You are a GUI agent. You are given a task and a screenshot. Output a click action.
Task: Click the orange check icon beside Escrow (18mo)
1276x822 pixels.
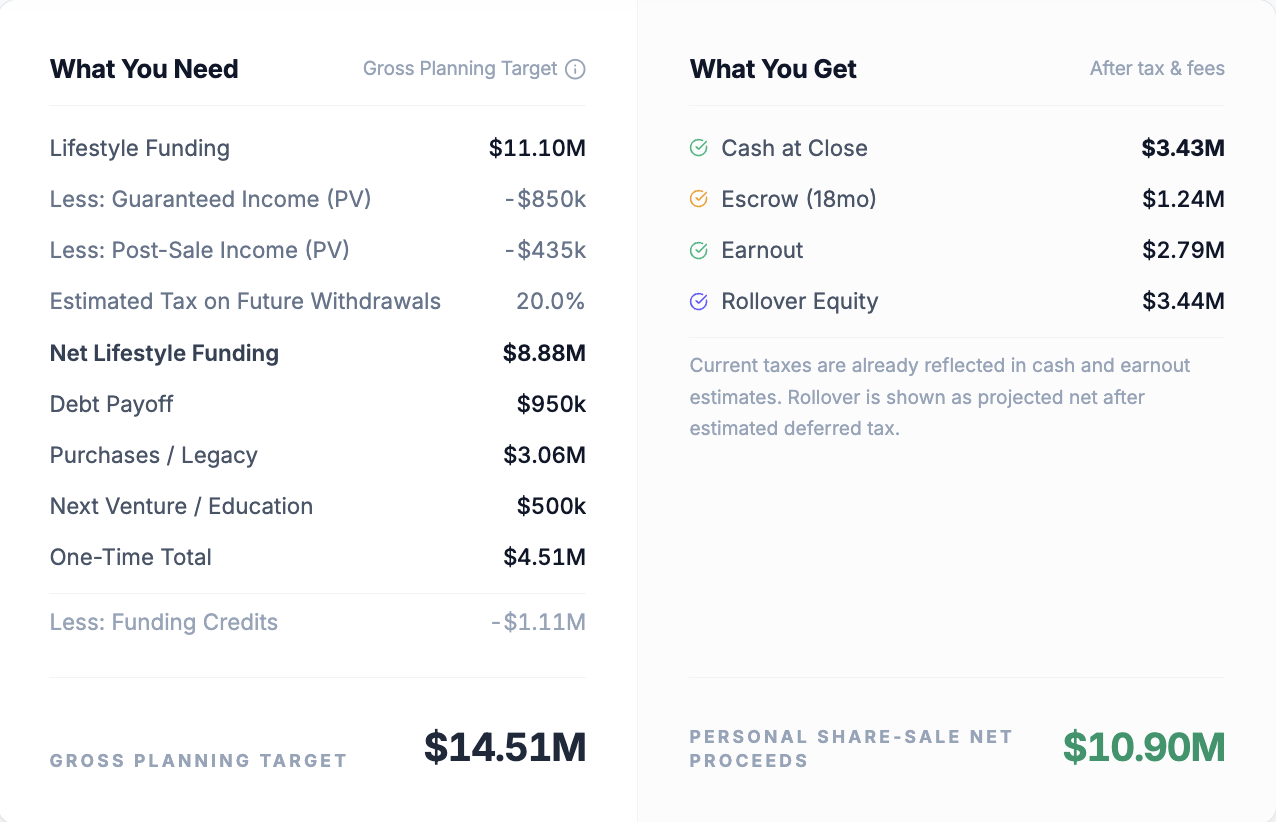pyautogui.click(x=698, y=198)
